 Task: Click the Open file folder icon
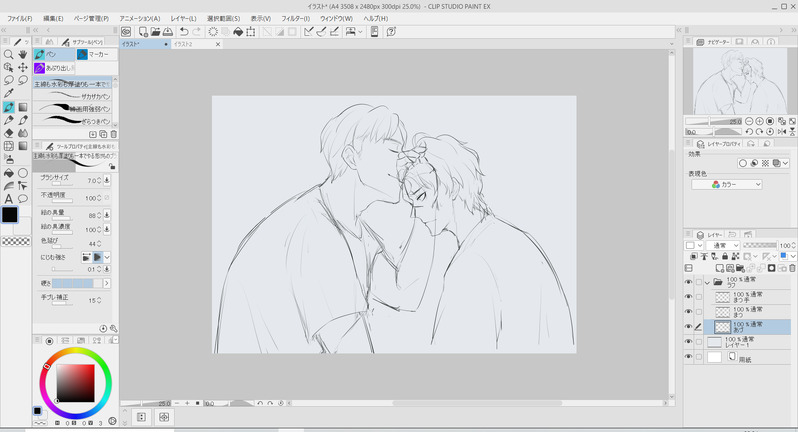155,32
